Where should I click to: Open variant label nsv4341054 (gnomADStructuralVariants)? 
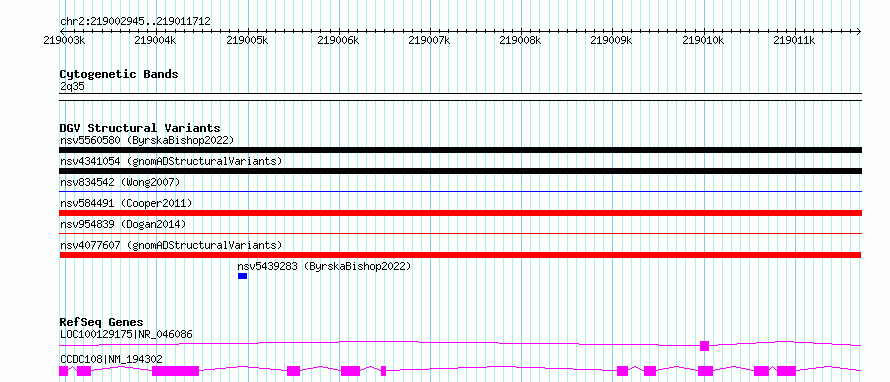click(171, 161)
